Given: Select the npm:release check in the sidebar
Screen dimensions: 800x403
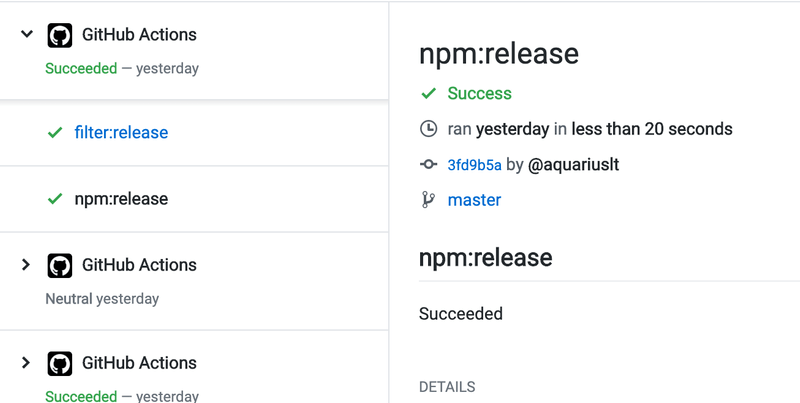Looking at the screenshot, I should point(121,199).
